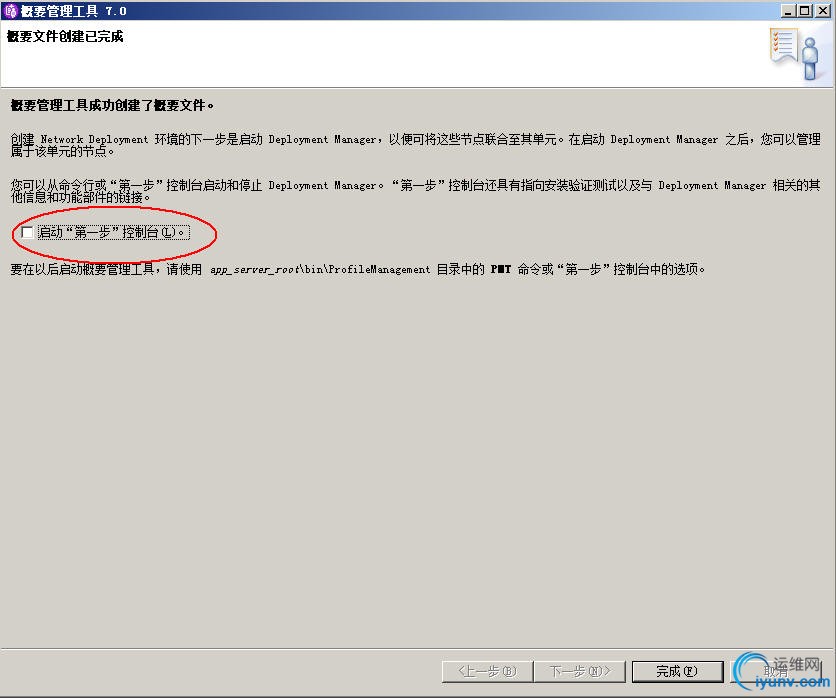Screen dimensions: 836x698
Task: Click the iyunv.com watermark text
Action: coord(792,681)
